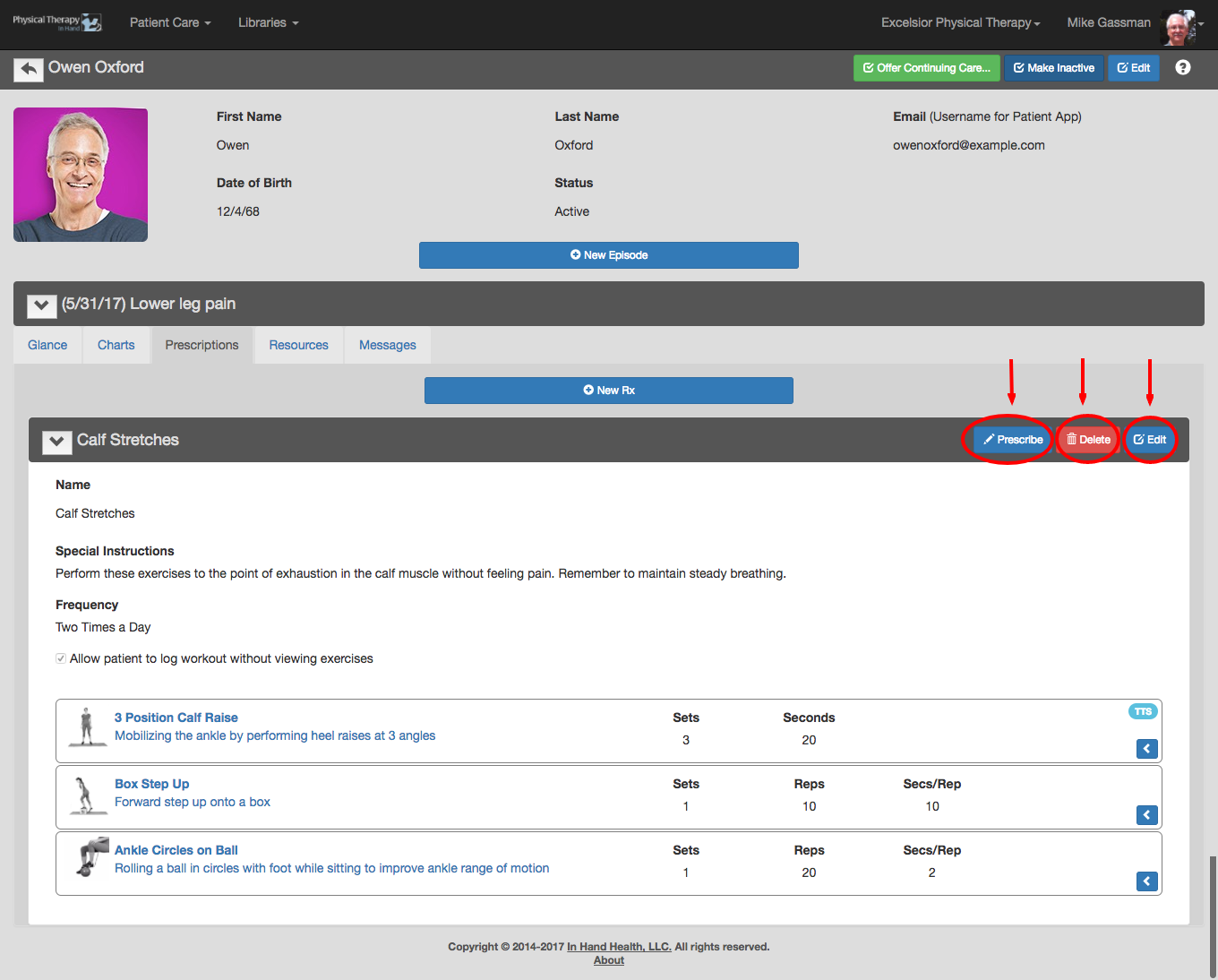Screen dimensions: 1218x980
Task: Click Make Inactive status button
Action: (1053, 68)
